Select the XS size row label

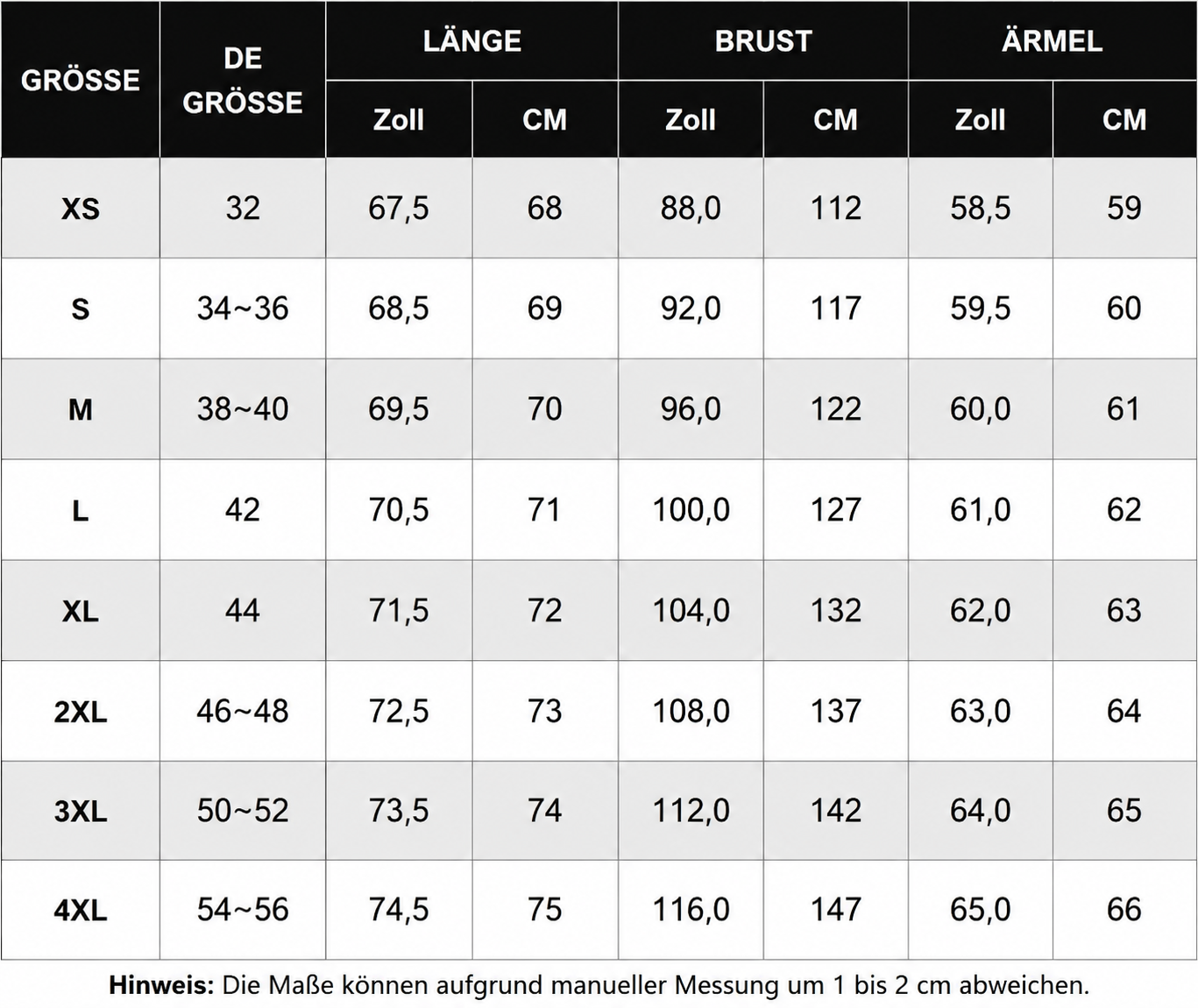[80, 209]
